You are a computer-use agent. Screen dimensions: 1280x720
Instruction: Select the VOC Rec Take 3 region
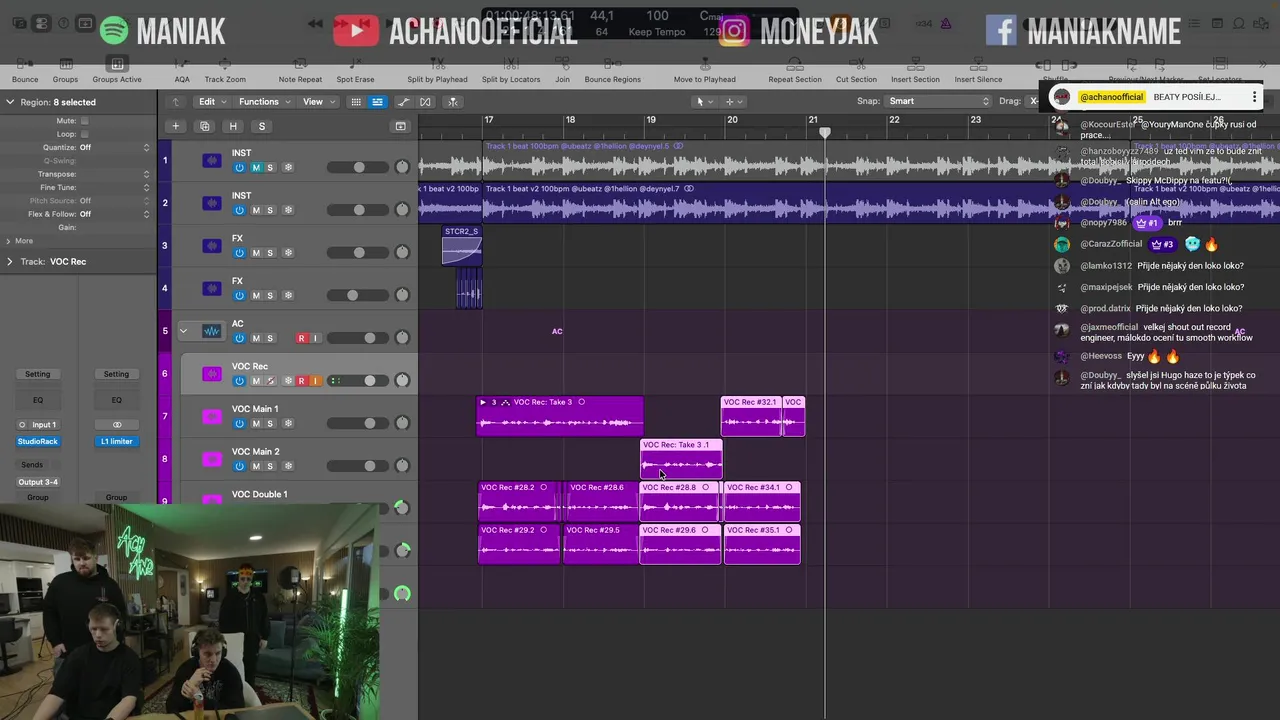click(x=560, y=416)
